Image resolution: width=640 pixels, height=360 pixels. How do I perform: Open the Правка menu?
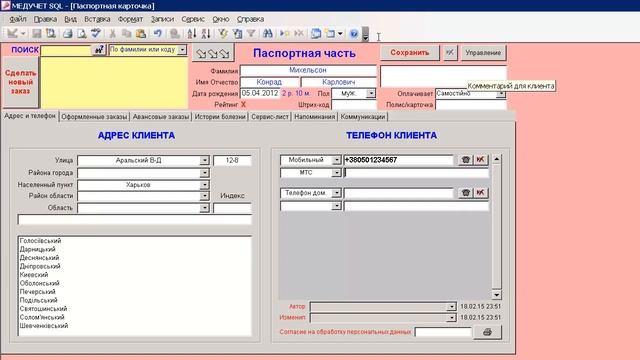pyautogui.click(x=45, y=19)
